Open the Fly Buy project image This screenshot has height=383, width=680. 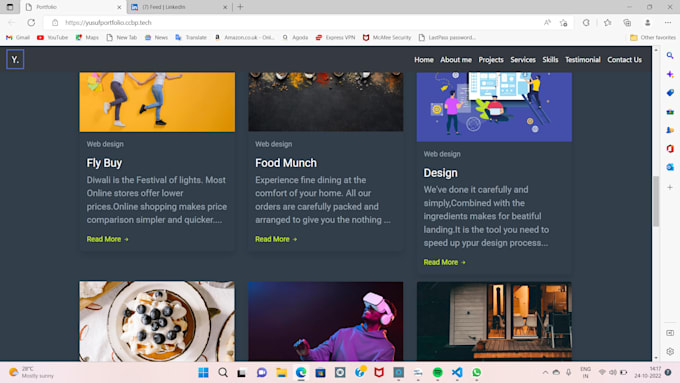click(x=157, y=102)
